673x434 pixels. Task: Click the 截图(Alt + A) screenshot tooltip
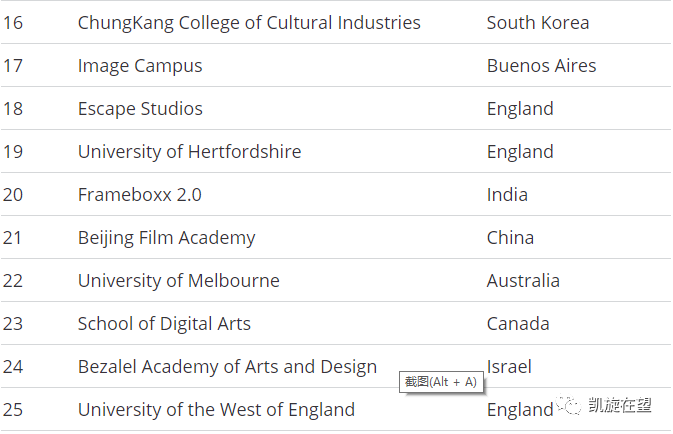[441, 382]
